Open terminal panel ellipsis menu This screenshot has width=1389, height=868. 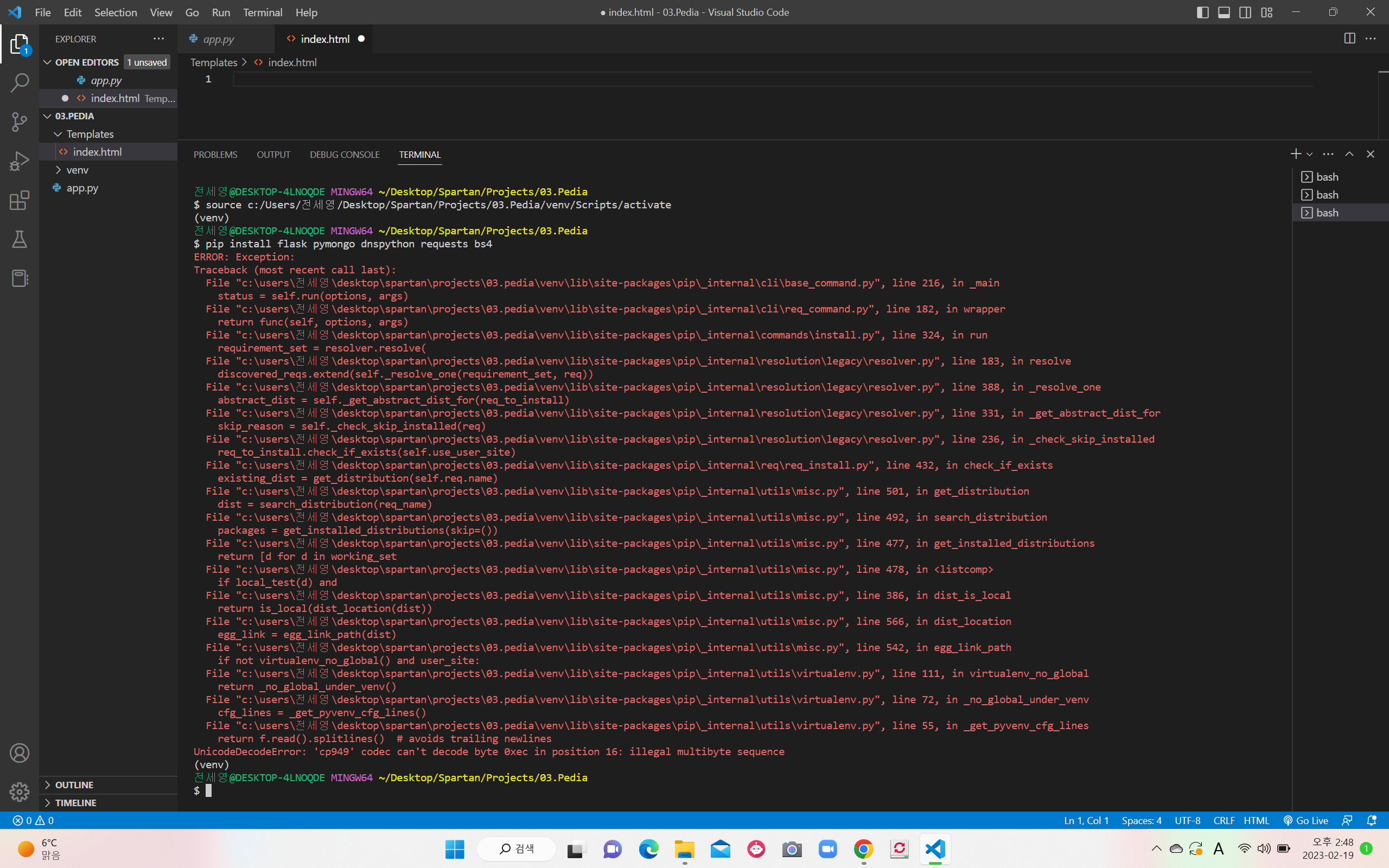point(1328,154)
